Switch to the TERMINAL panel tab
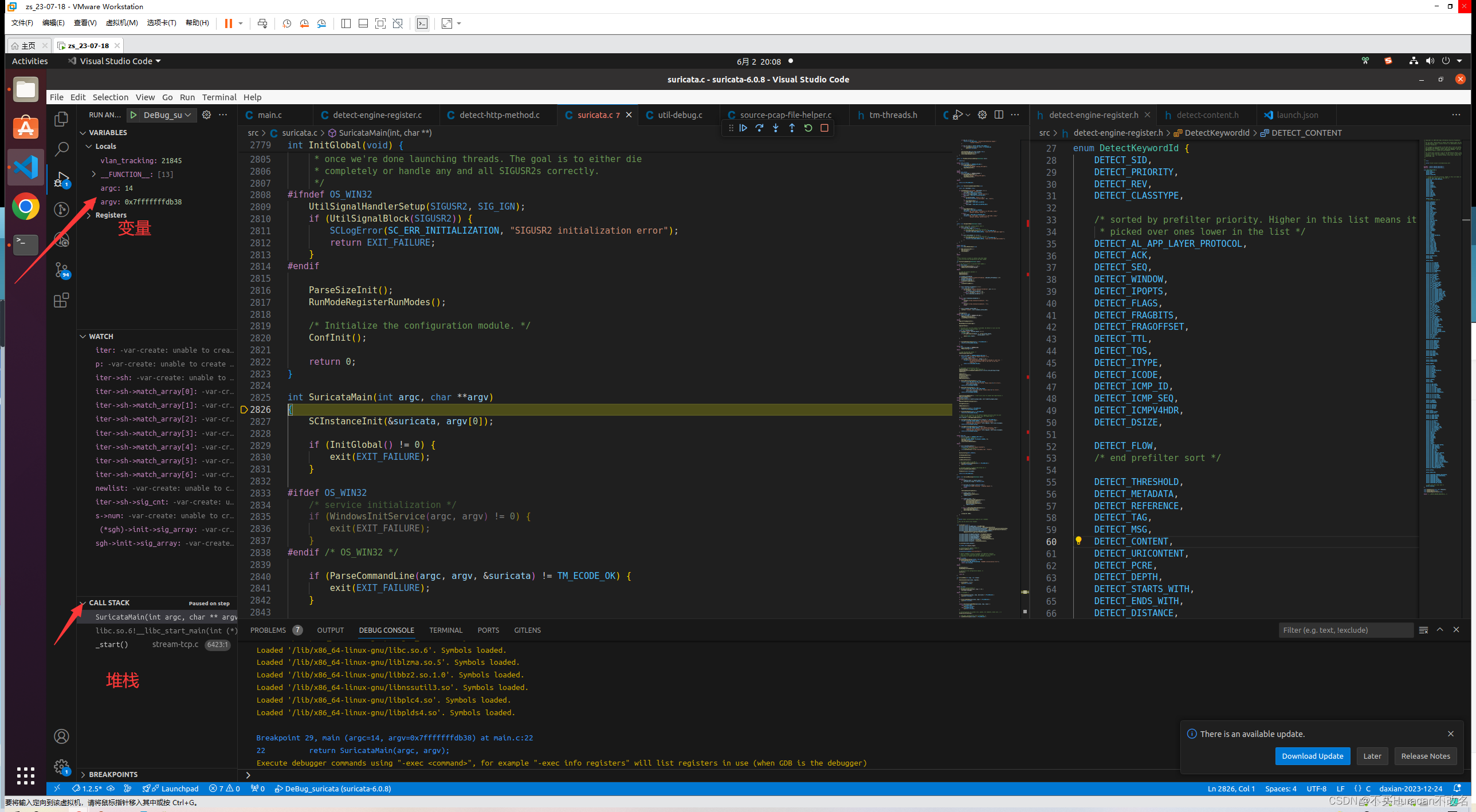The height and width of the screenshot is (812, 1476). [445, 630]
